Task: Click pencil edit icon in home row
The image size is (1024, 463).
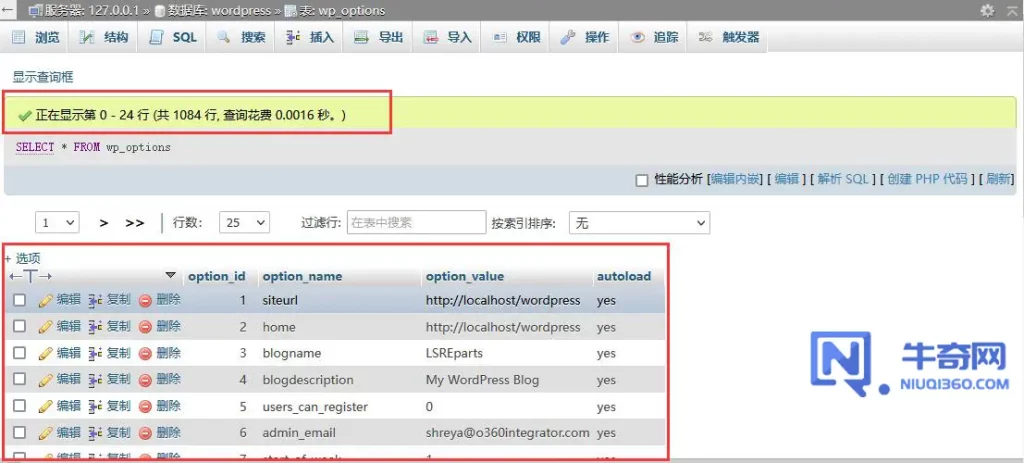Action: [46, 327]
